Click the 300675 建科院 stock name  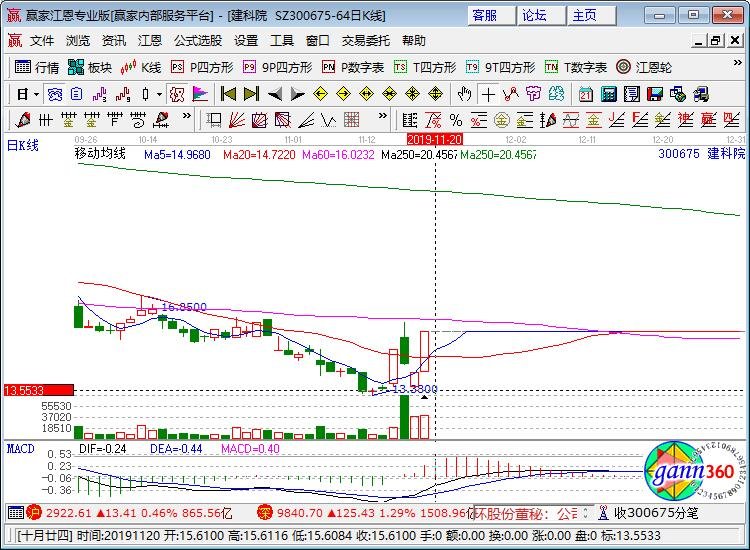pyautogui.click(x=701, y=154)
